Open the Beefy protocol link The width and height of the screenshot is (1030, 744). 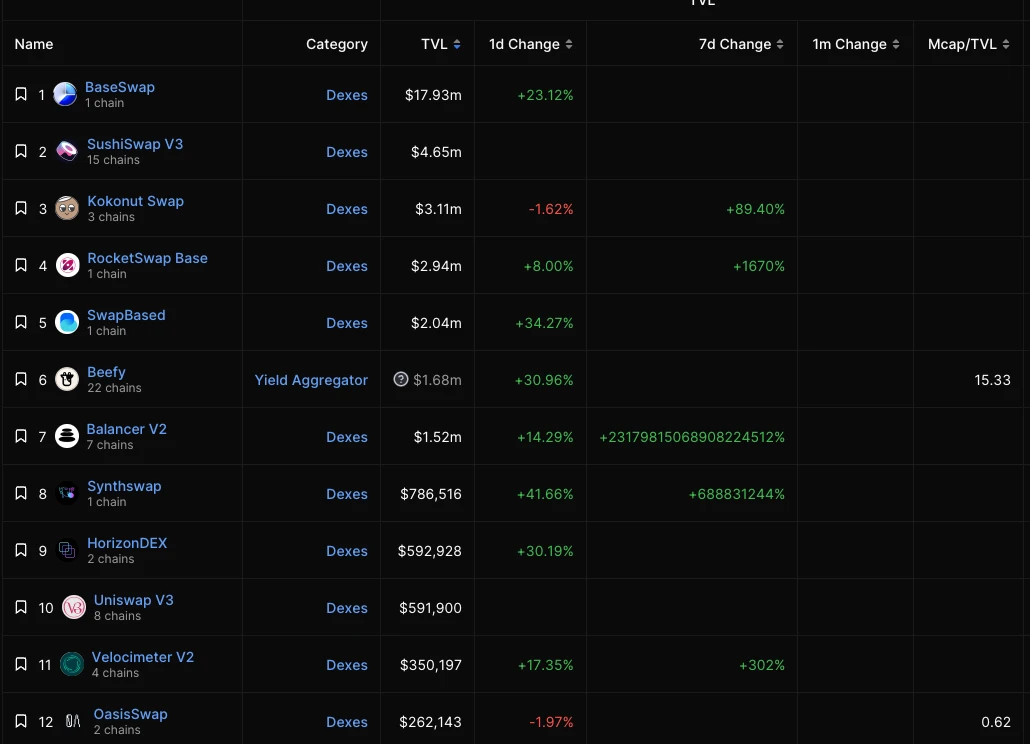[x=106, y=372]
